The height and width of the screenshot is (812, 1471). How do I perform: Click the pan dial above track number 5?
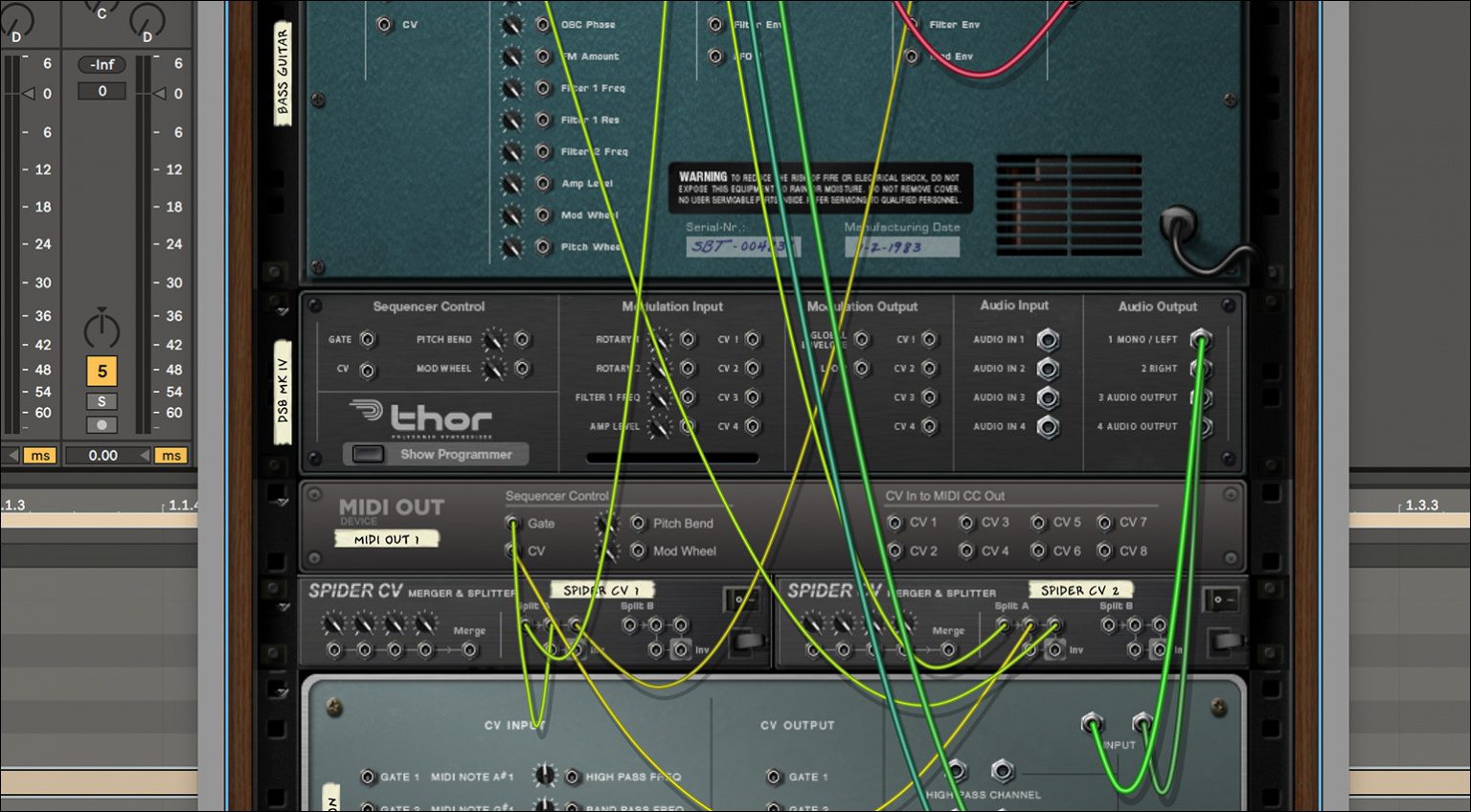point(102,330)
